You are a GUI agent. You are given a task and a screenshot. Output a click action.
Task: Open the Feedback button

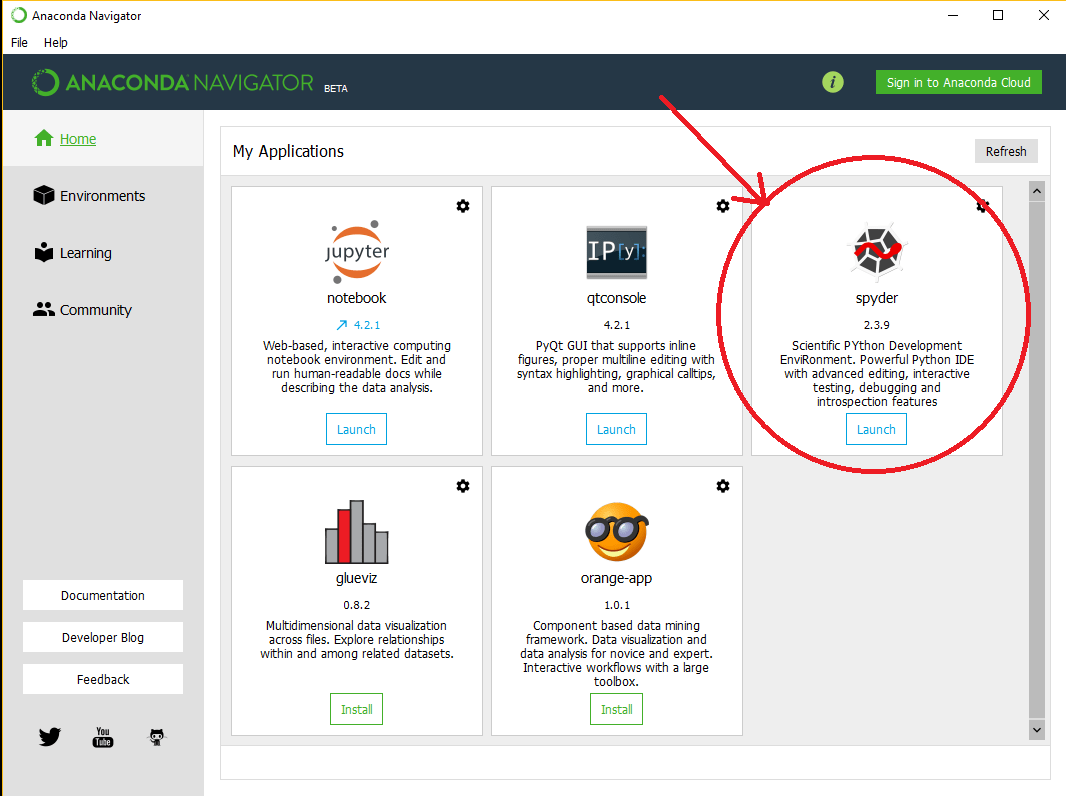[x=103, y=679]
